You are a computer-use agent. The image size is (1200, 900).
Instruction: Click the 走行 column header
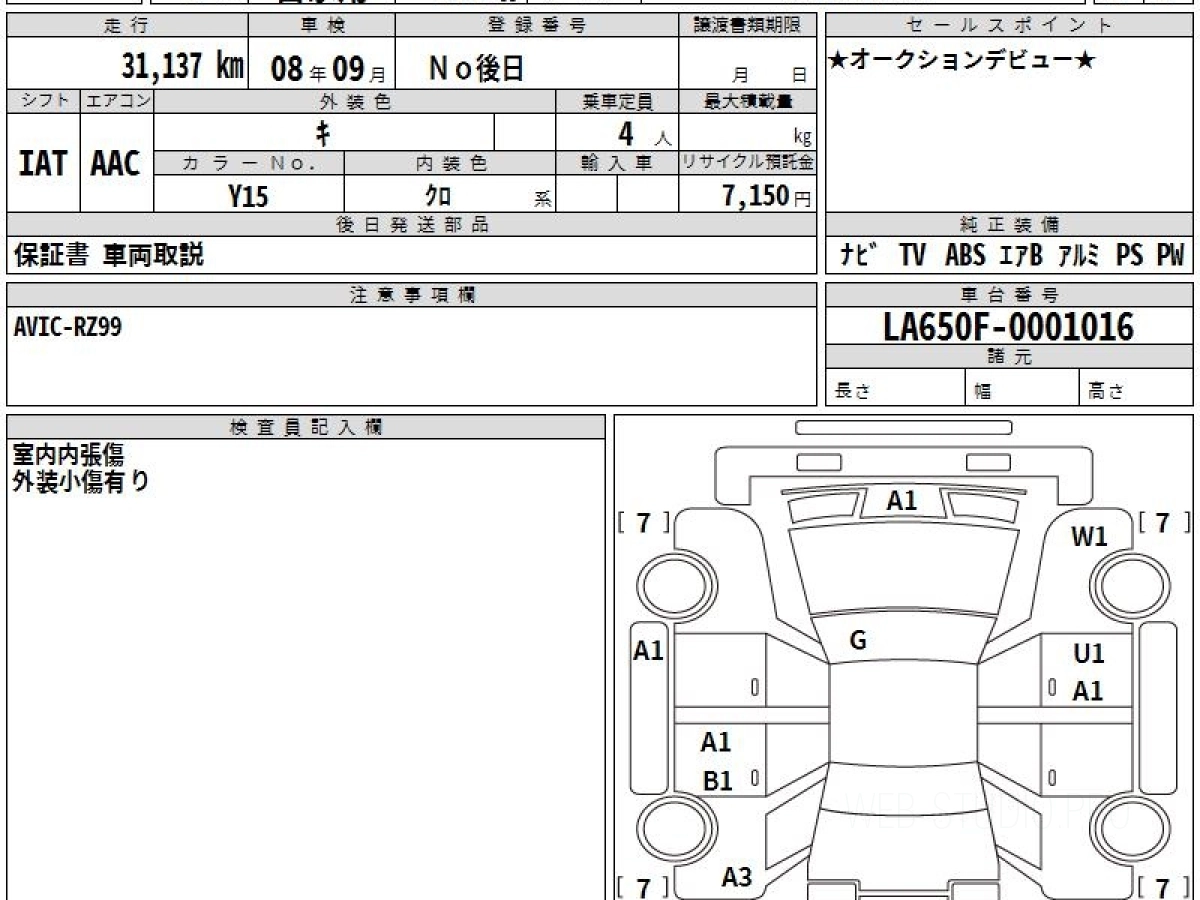pos(127,26)
